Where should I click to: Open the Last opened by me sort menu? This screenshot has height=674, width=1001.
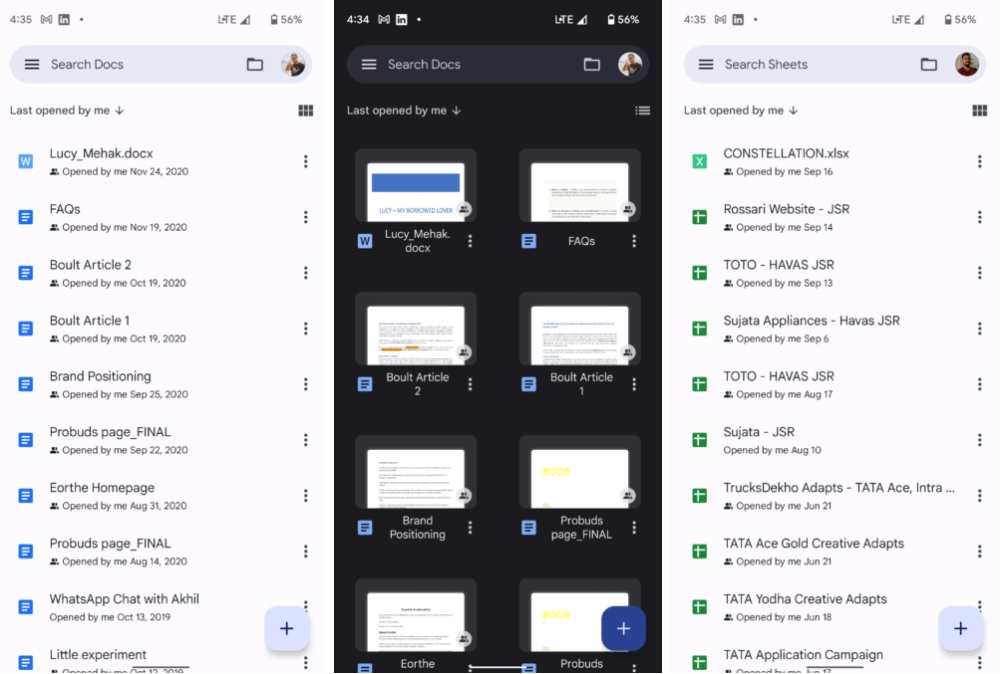[x=62, y=110]
